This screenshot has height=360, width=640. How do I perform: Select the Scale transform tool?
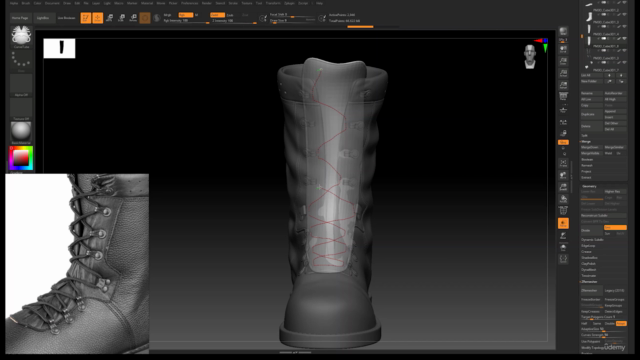click(121, 18)
